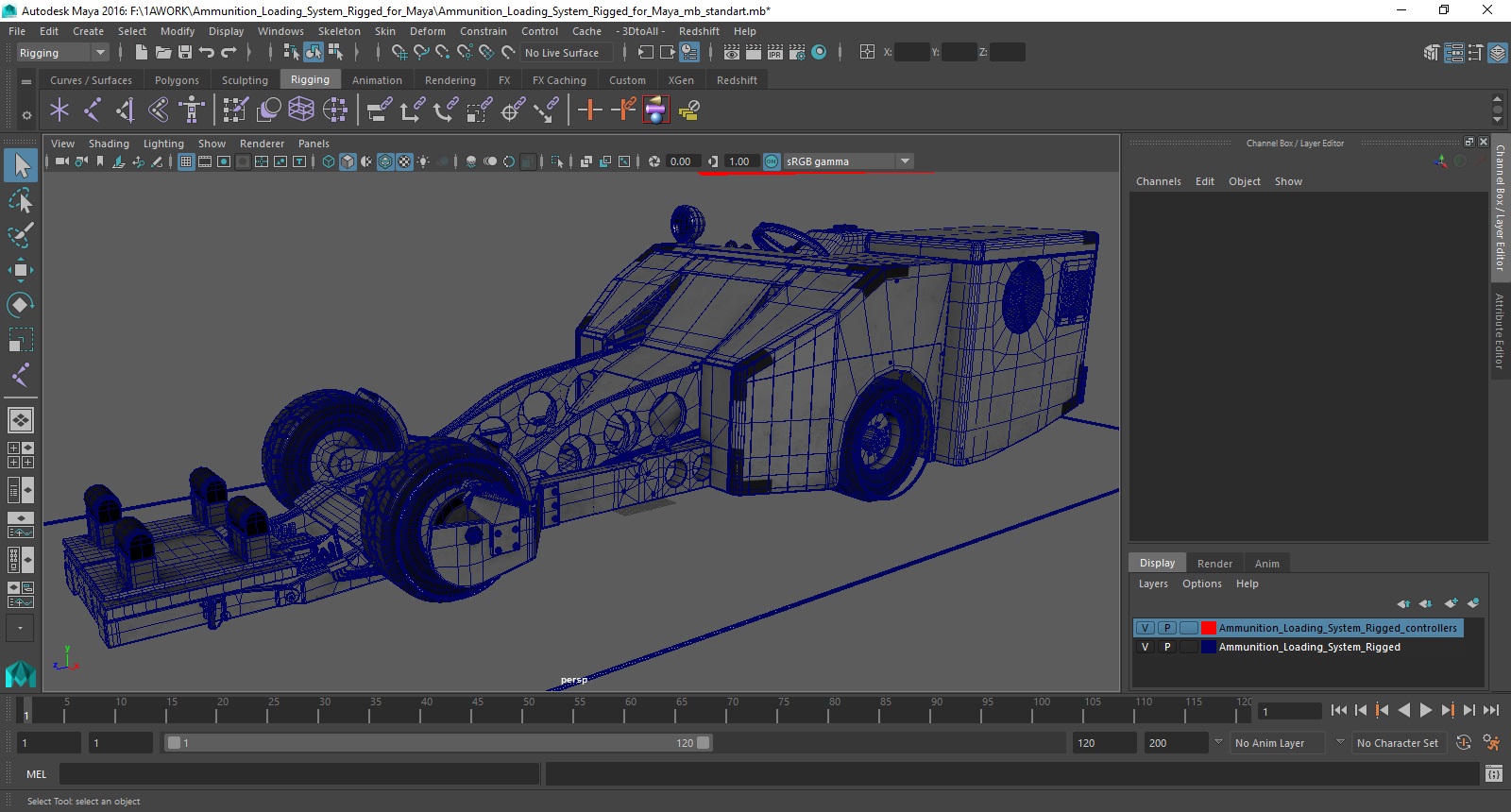Open shelf options menu gear icon
Viewport: 1511px width, 812px height.
point(26,115)
